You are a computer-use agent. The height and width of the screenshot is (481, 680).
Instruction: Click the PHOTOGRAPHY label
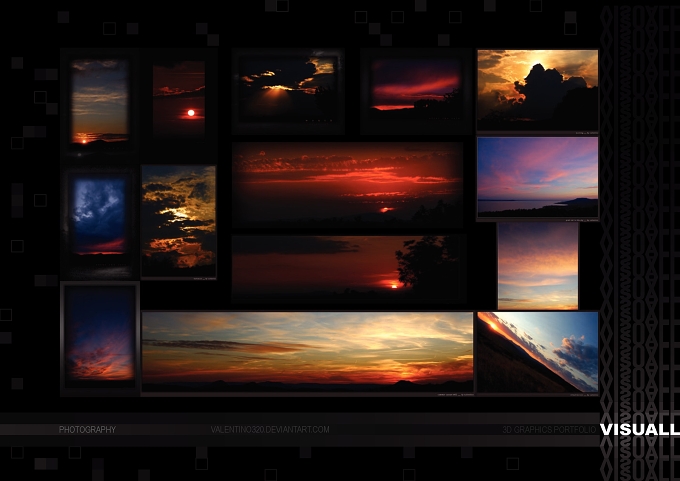[87, 430]
